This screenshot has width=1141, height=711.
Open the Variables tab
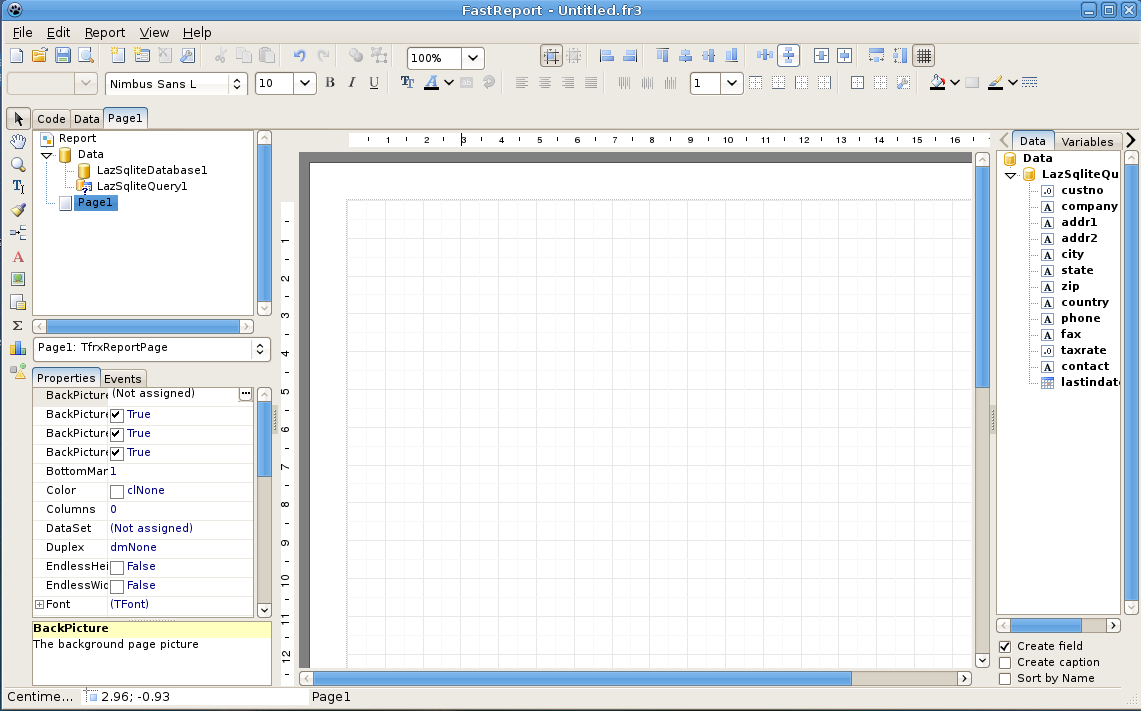coord(1088,141)
